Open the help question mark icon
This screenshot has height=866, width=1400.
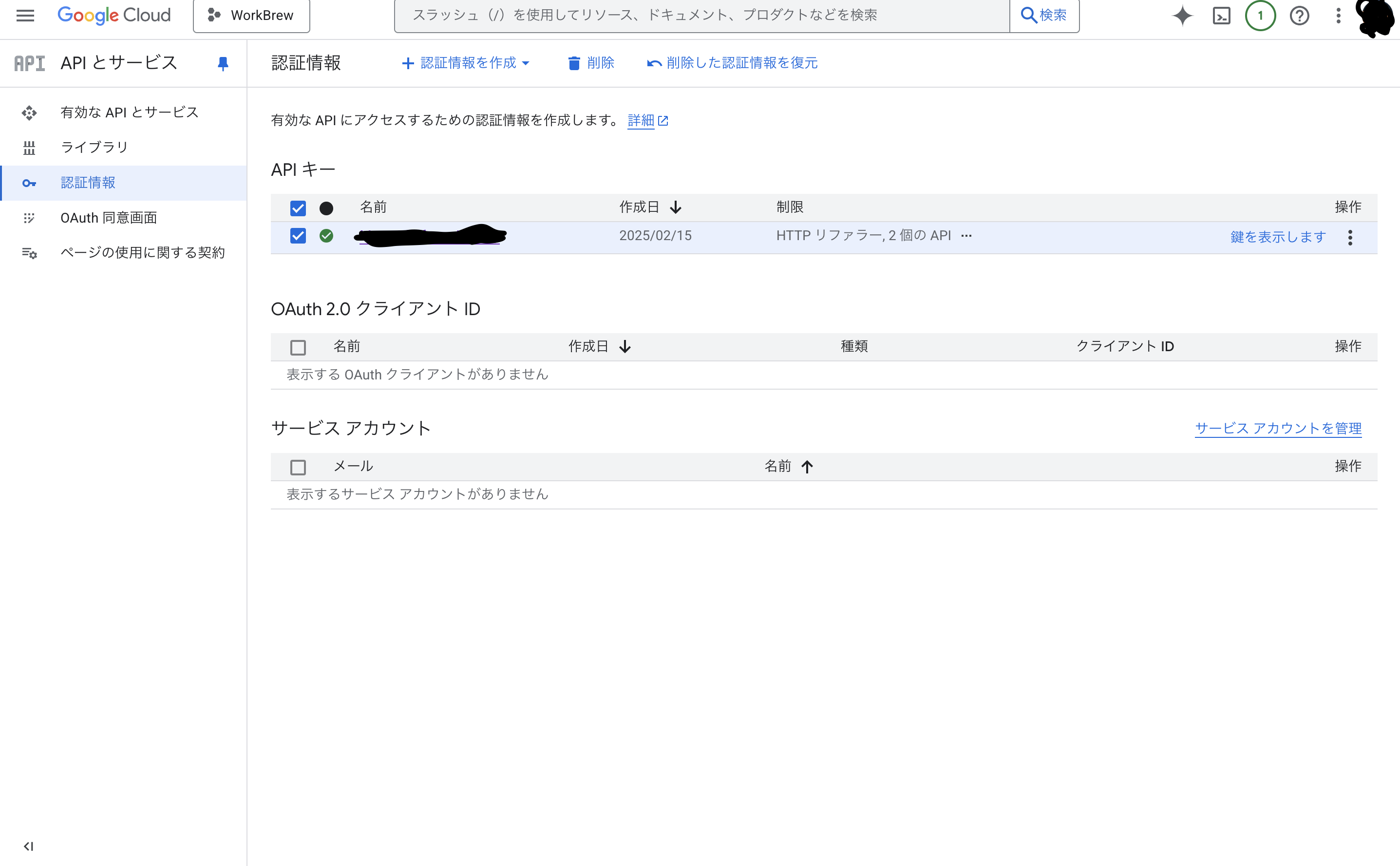(1299, 16)
